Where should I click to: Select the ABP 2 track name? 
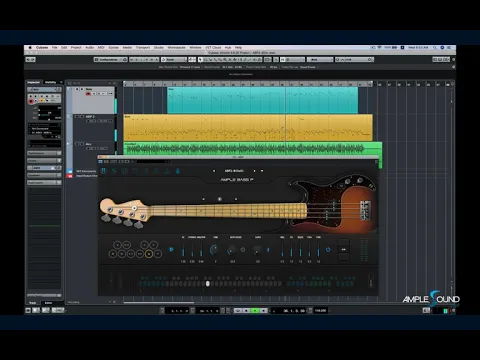pyautogui.click(x=90, y=116)
